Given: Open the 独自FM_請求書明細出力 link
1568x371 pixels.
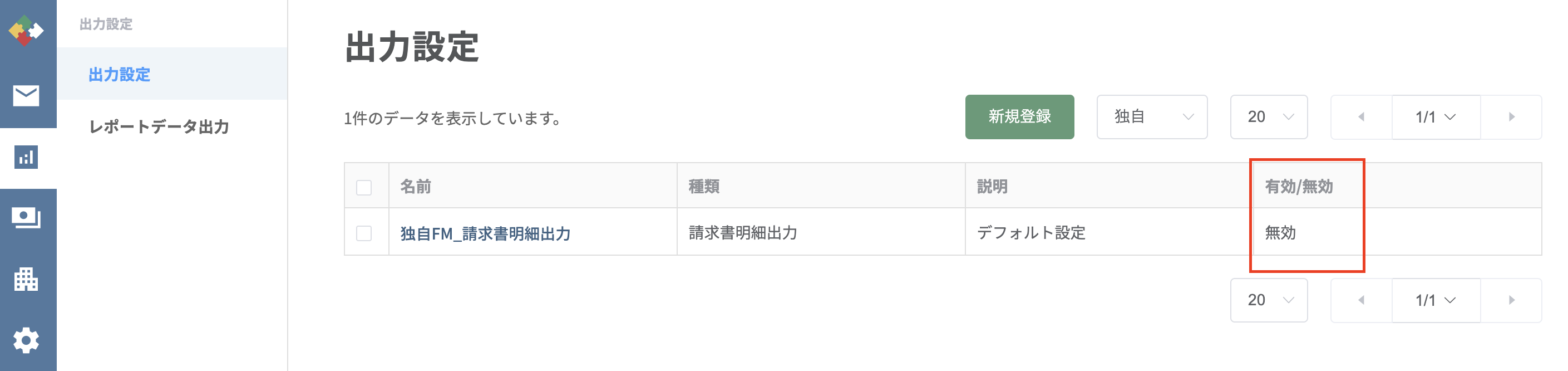Looking at the screenshot, I should tap(485, 233).
